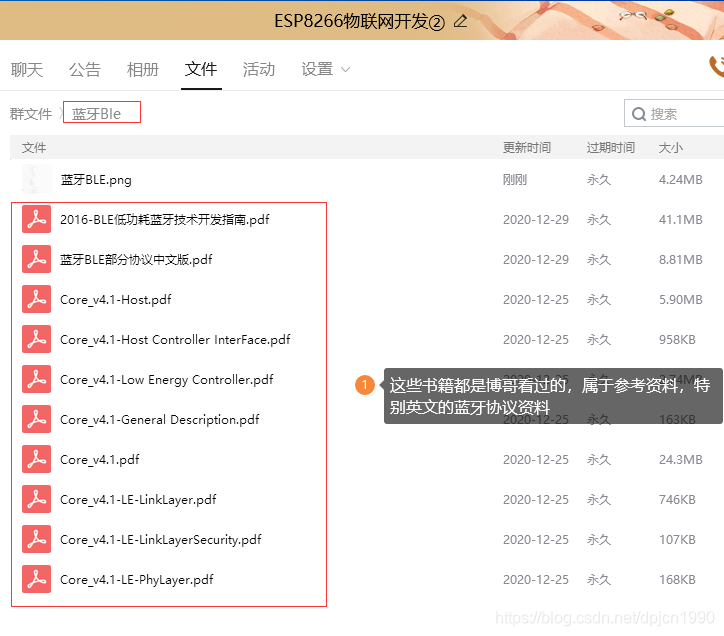Click into the 搜索 file search field

[674, 113]
